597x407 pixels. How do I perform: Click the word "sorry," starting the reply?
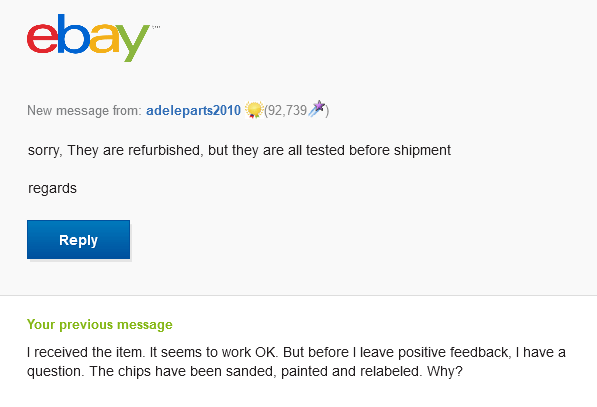(45, 150)
